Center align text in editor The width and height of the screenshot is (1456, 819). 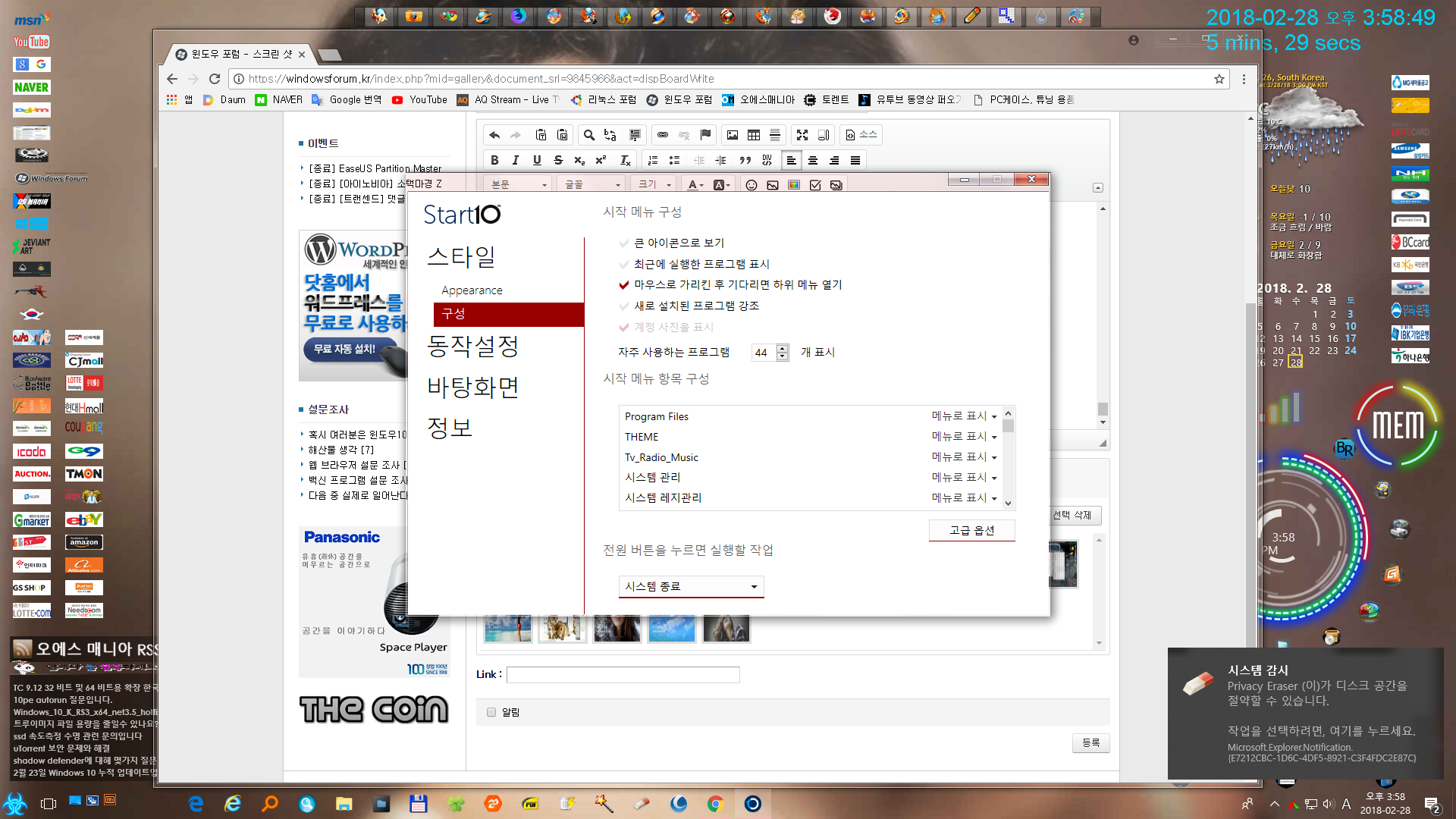tap(813, 160)
